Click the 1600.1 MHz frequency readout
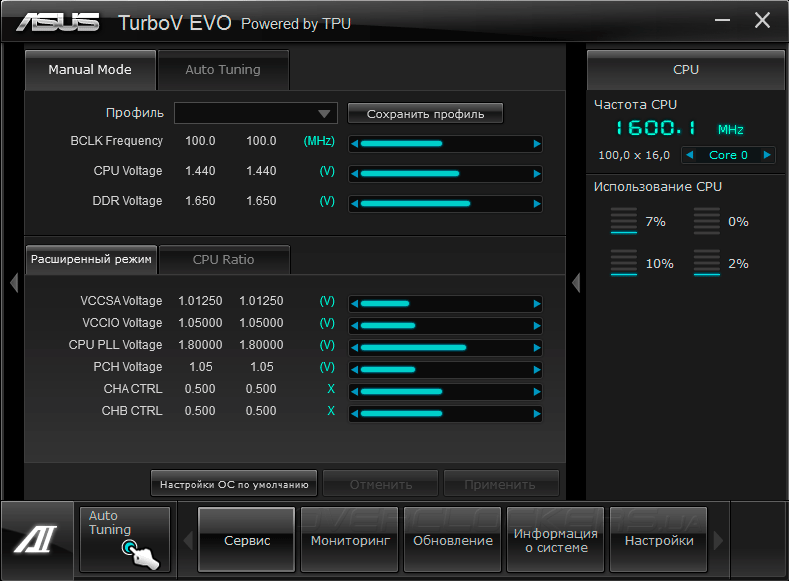The height and width of the screenshot is (581, 789). (x=680, y=128)
